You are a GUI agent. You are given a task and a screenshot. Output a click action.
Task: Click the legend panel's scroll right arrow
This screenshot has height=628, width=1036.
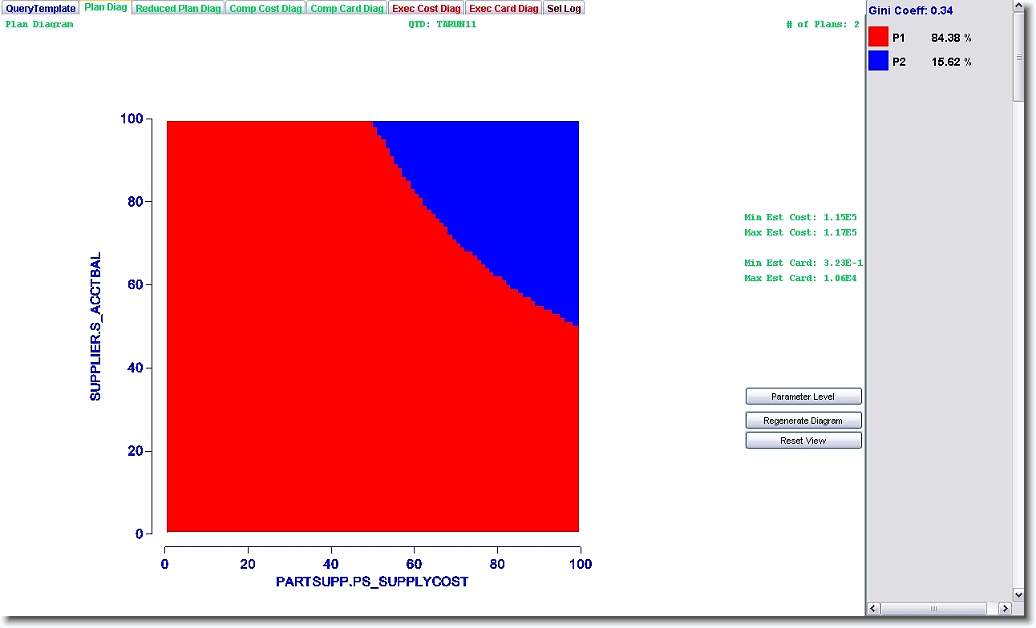1005,608
